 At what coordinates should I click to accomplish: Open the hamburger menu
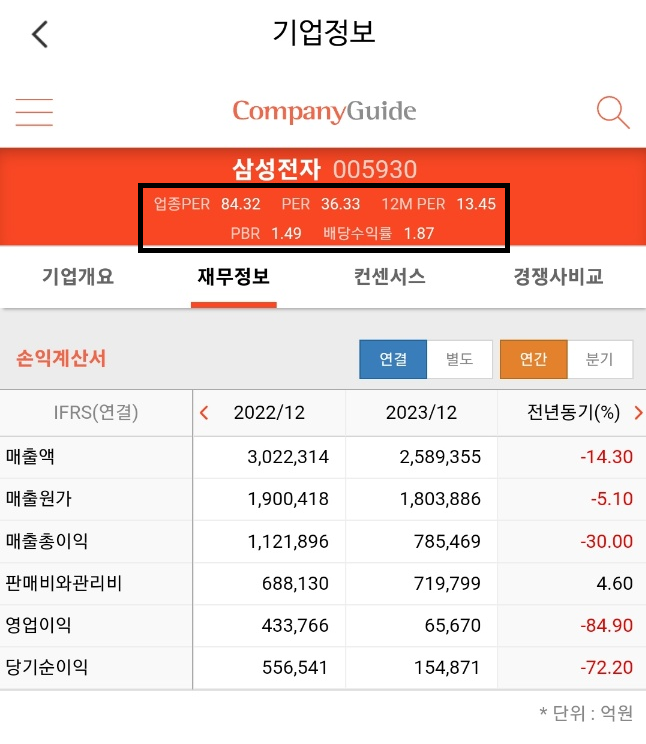pyautogui.click(x=34, y=112)
